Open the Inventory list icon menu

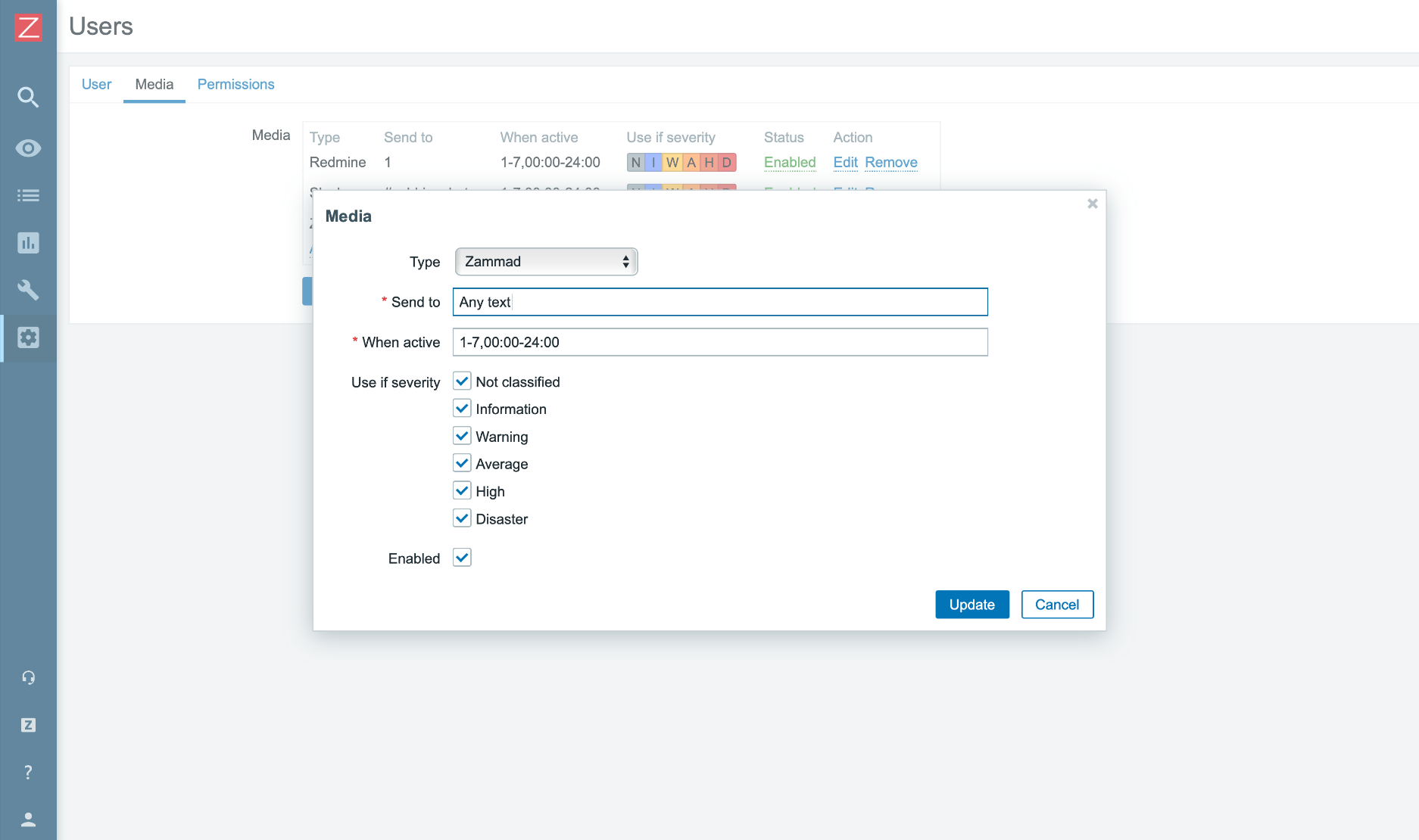[x=28, y=195]
